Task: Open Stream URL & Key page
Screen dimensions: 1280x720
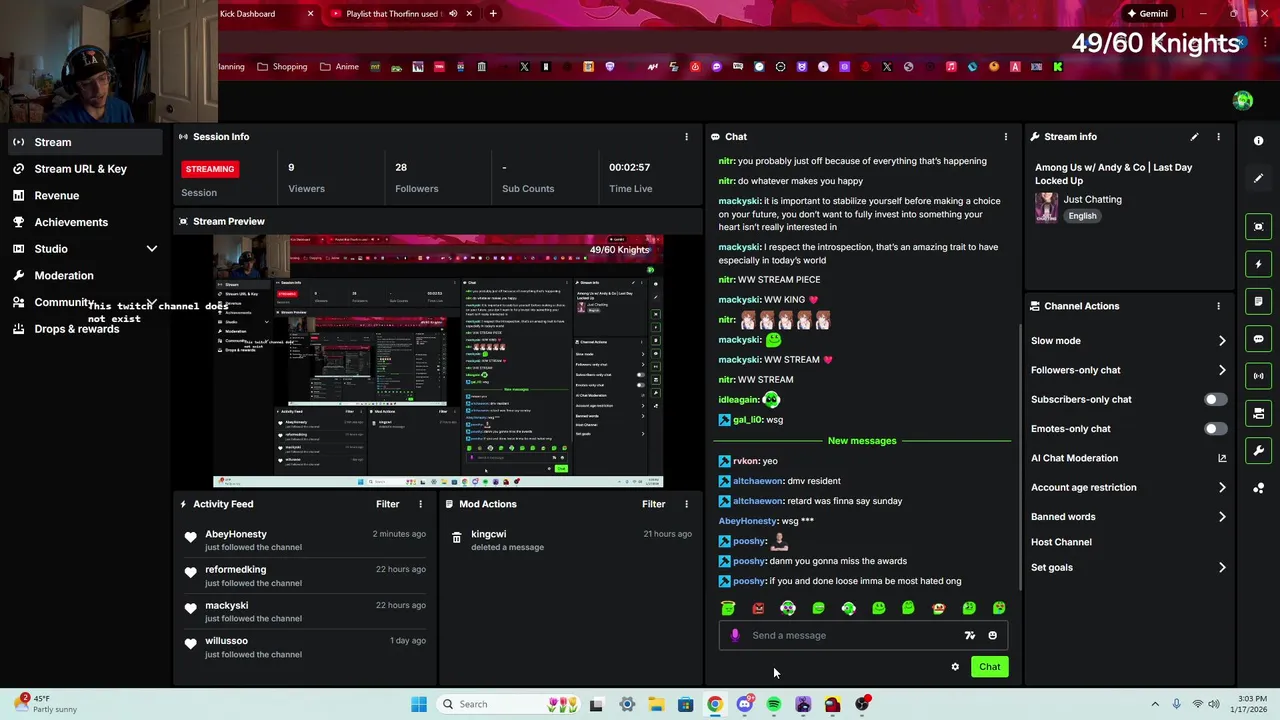Action: pyautogui.click(x=81, y=169)
